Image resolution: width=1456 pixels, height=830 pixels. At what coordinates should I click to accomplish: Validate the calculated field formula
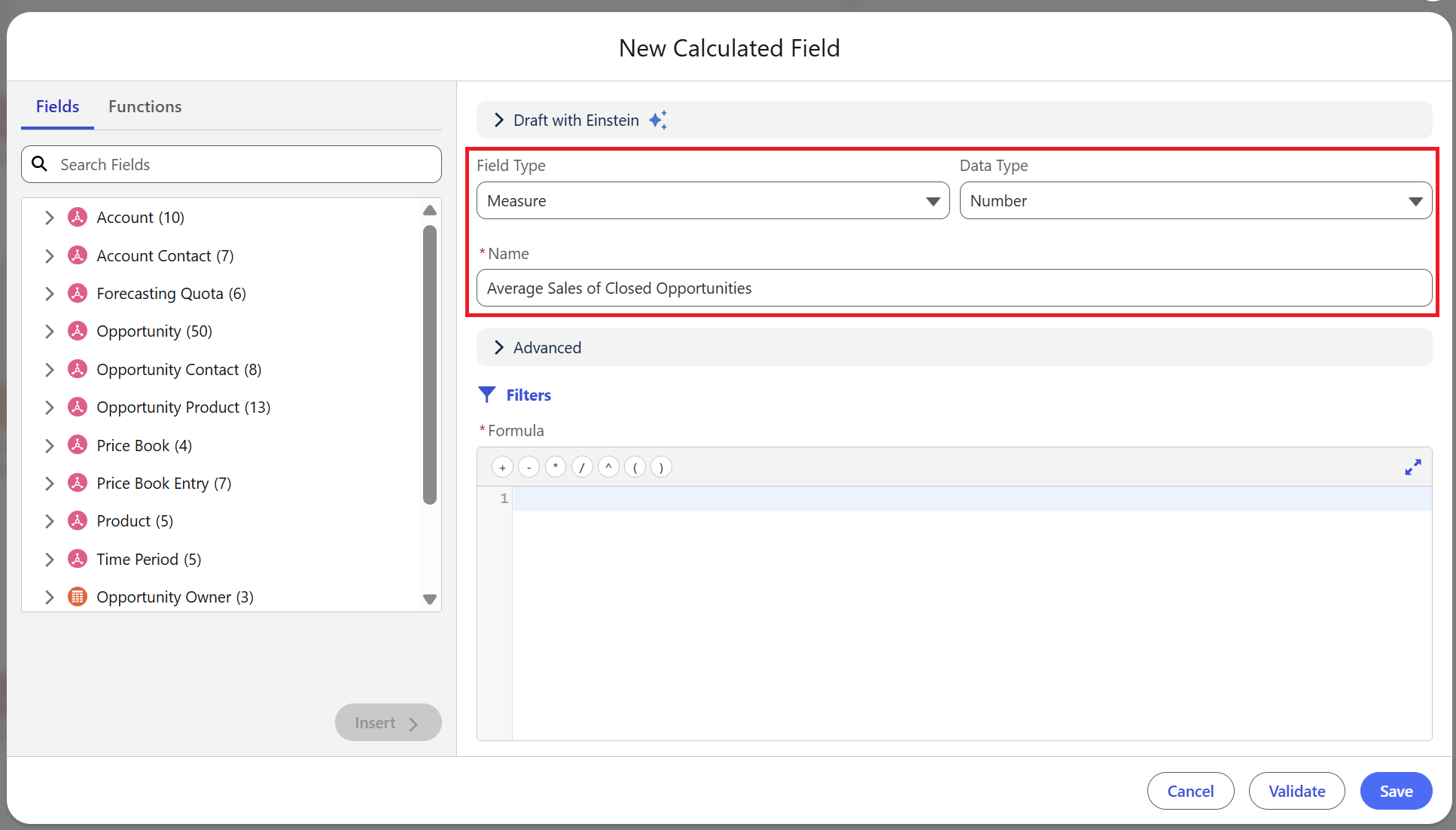(x=1296, y=791)
